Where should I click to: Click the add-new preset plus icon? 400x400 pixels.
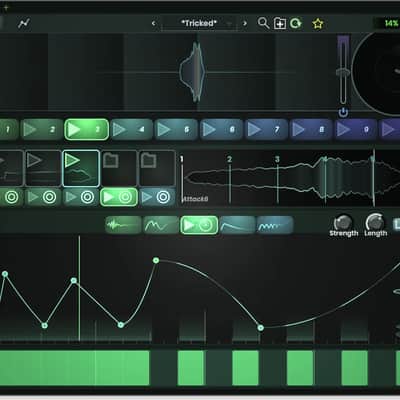[280, 23]
